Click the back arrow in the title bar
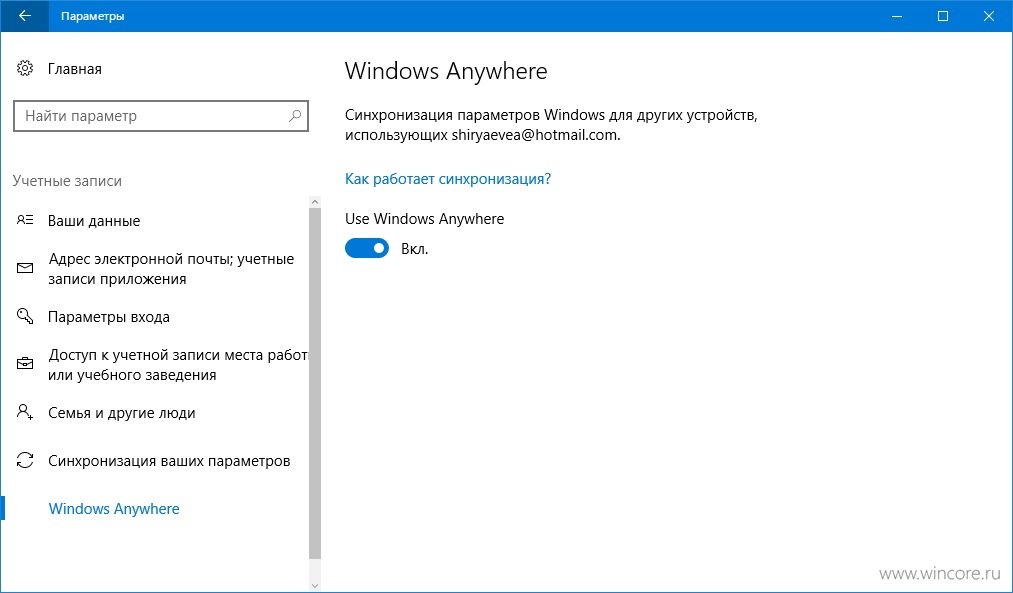 click(25, 16)
